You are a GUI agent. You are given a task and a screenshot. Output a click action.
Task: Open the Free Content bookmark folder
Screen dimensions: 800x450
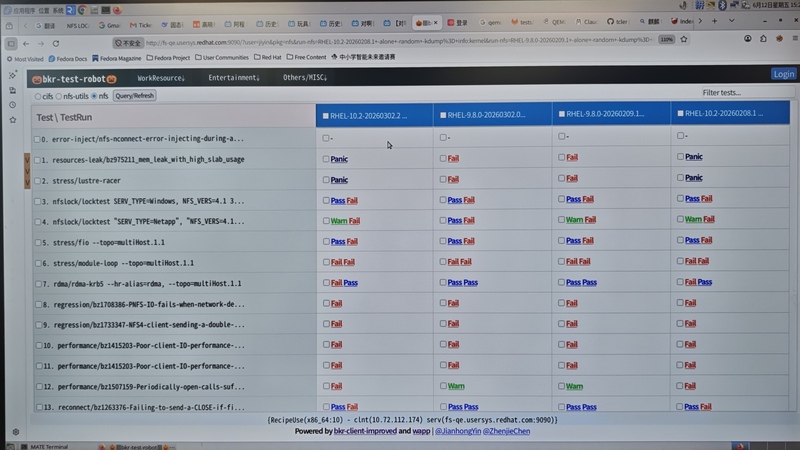coord(306,57)
